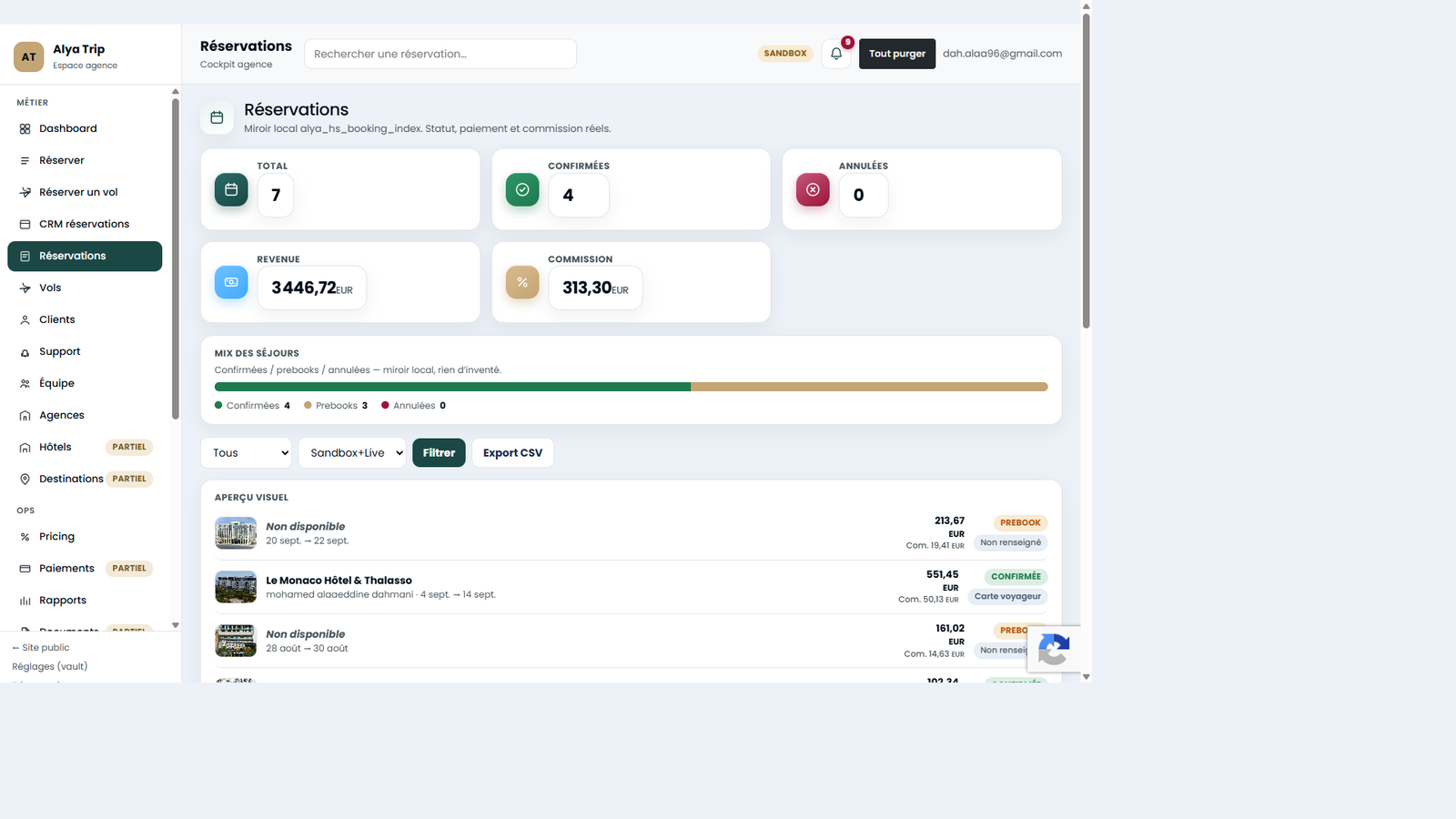
Task: Click the tan Commission percent icon
Action: [x=522, y=282]
